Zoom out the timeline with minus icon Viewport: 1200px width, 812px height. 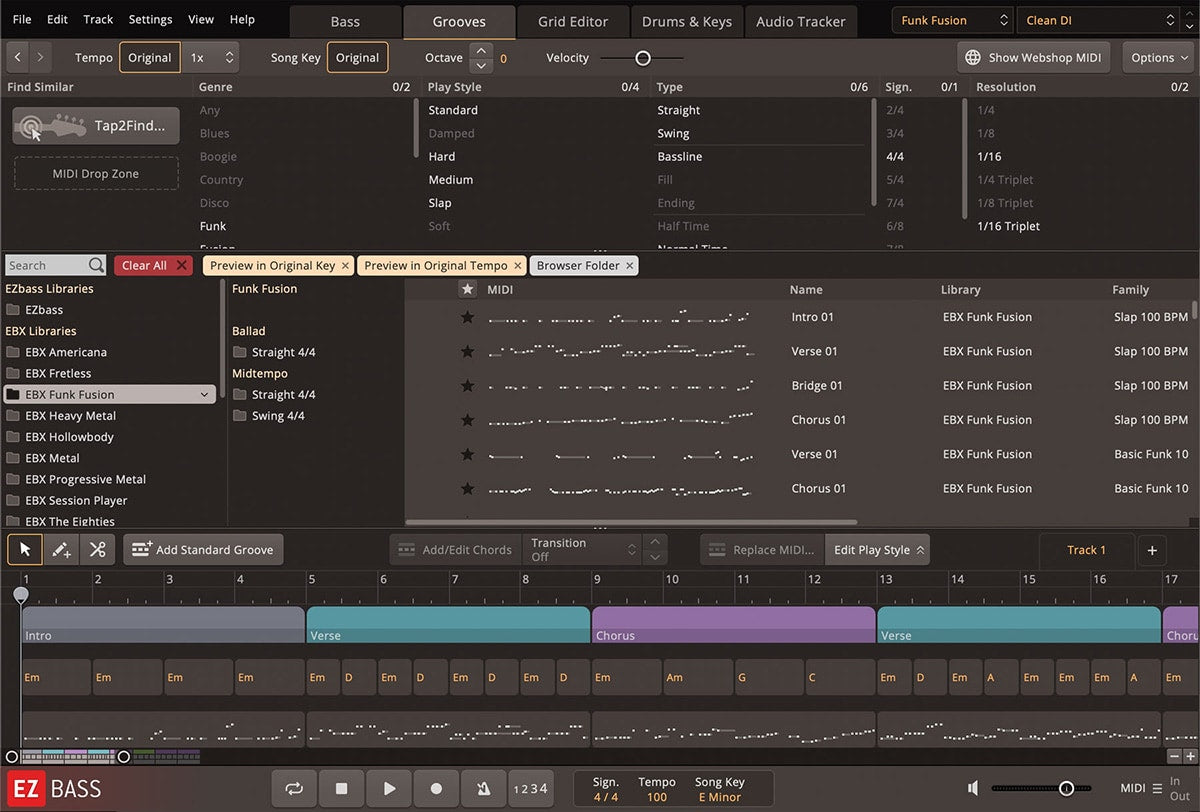click(x=1175, y=757)
